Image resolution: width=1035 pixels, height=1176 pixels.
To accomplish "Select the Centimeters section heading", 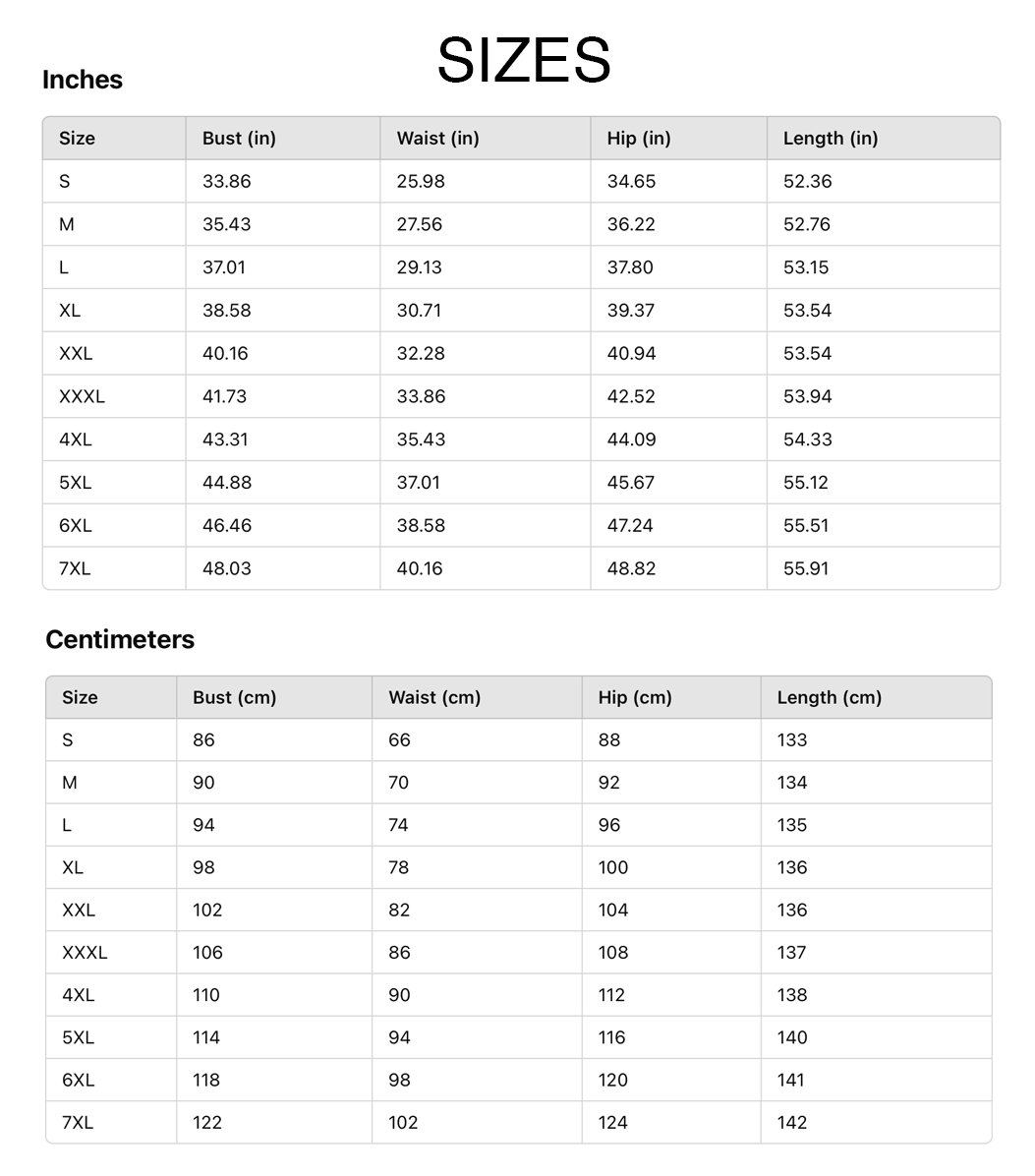I will click(x=120, y=639).
